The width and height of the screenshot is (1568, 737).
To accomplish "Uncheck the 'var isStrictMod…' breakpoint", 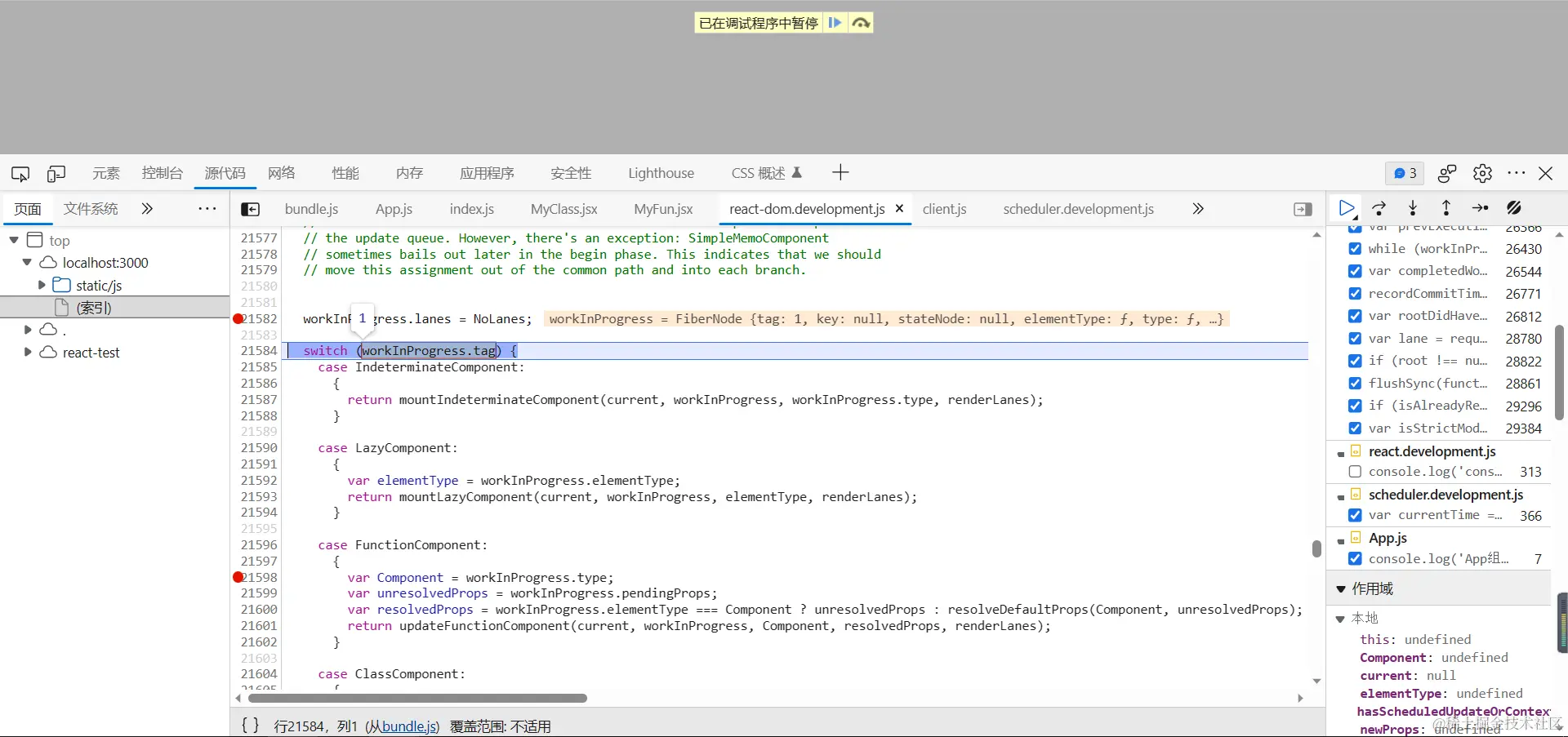I will point(1355,428).
